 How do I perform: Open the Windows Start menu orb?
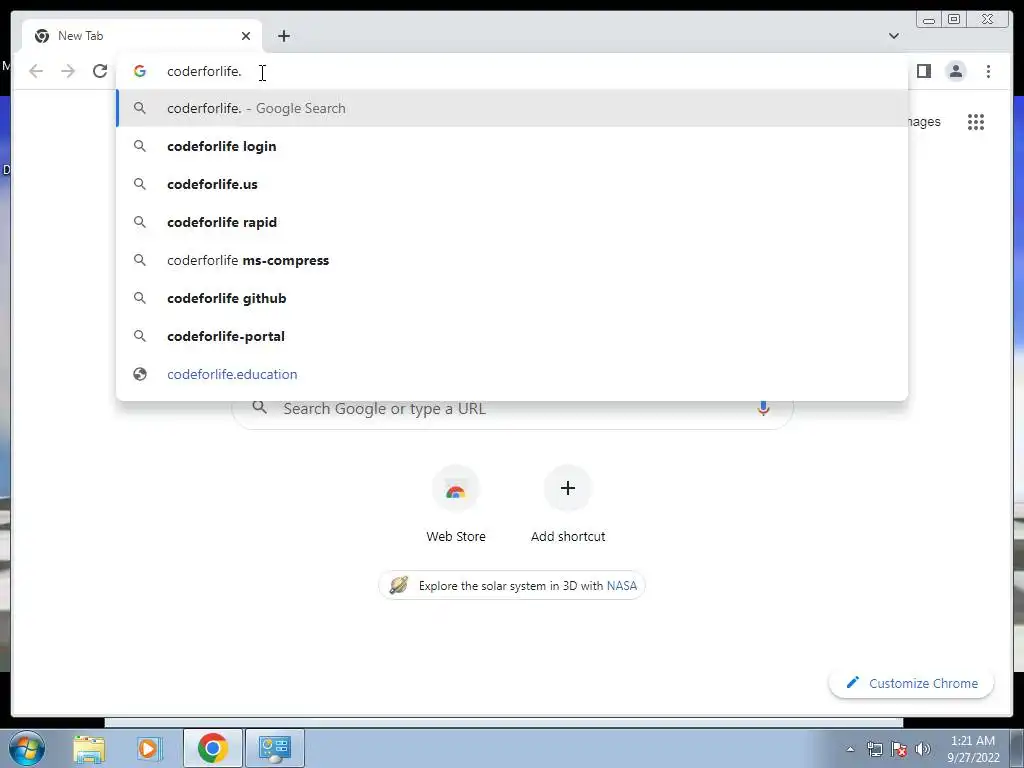[x=27, y=748]
